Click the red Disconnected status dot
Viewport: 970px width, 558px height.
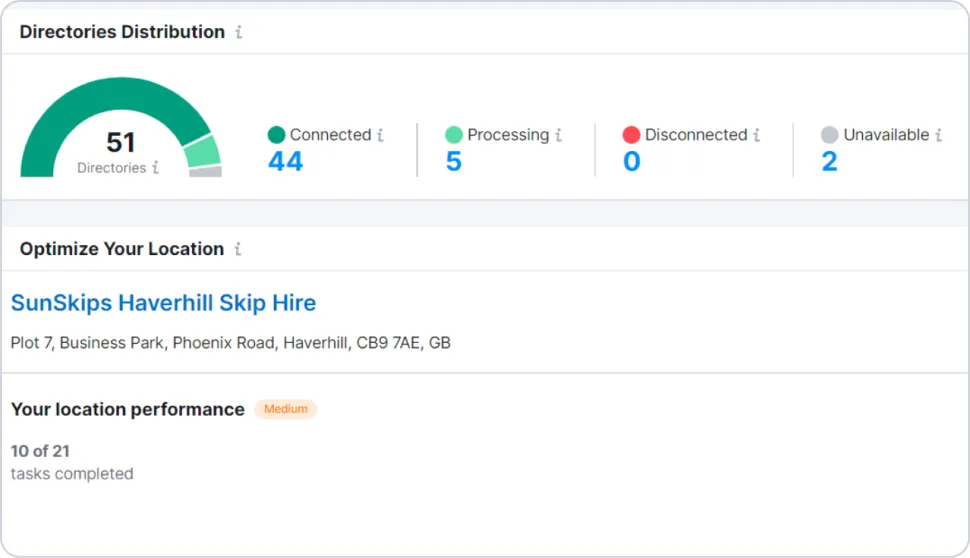pyautogui.click(x=631, y=134)
